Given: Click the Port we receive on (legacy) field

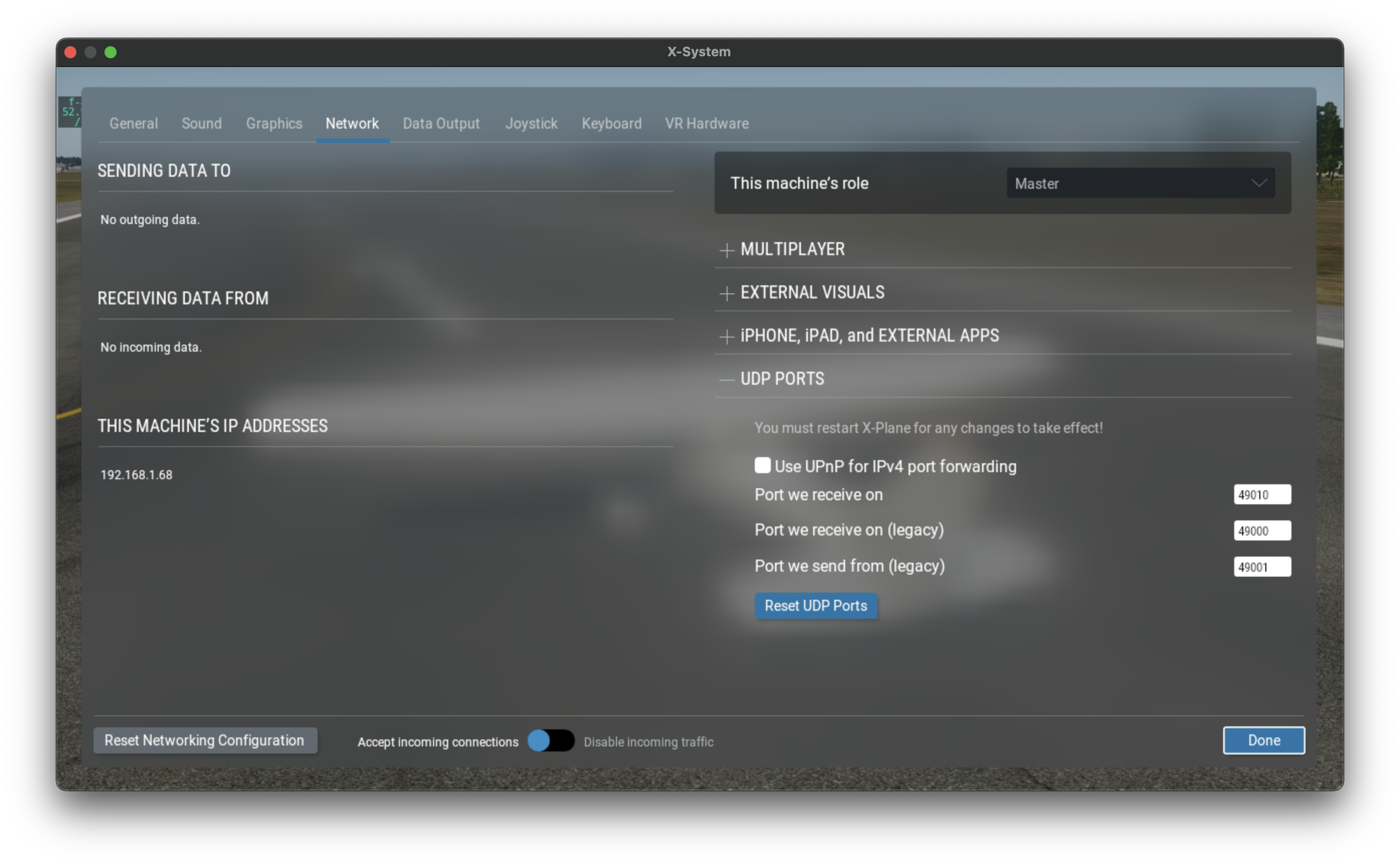Looking at the screenshot, I should click(x=1262, y=530).
